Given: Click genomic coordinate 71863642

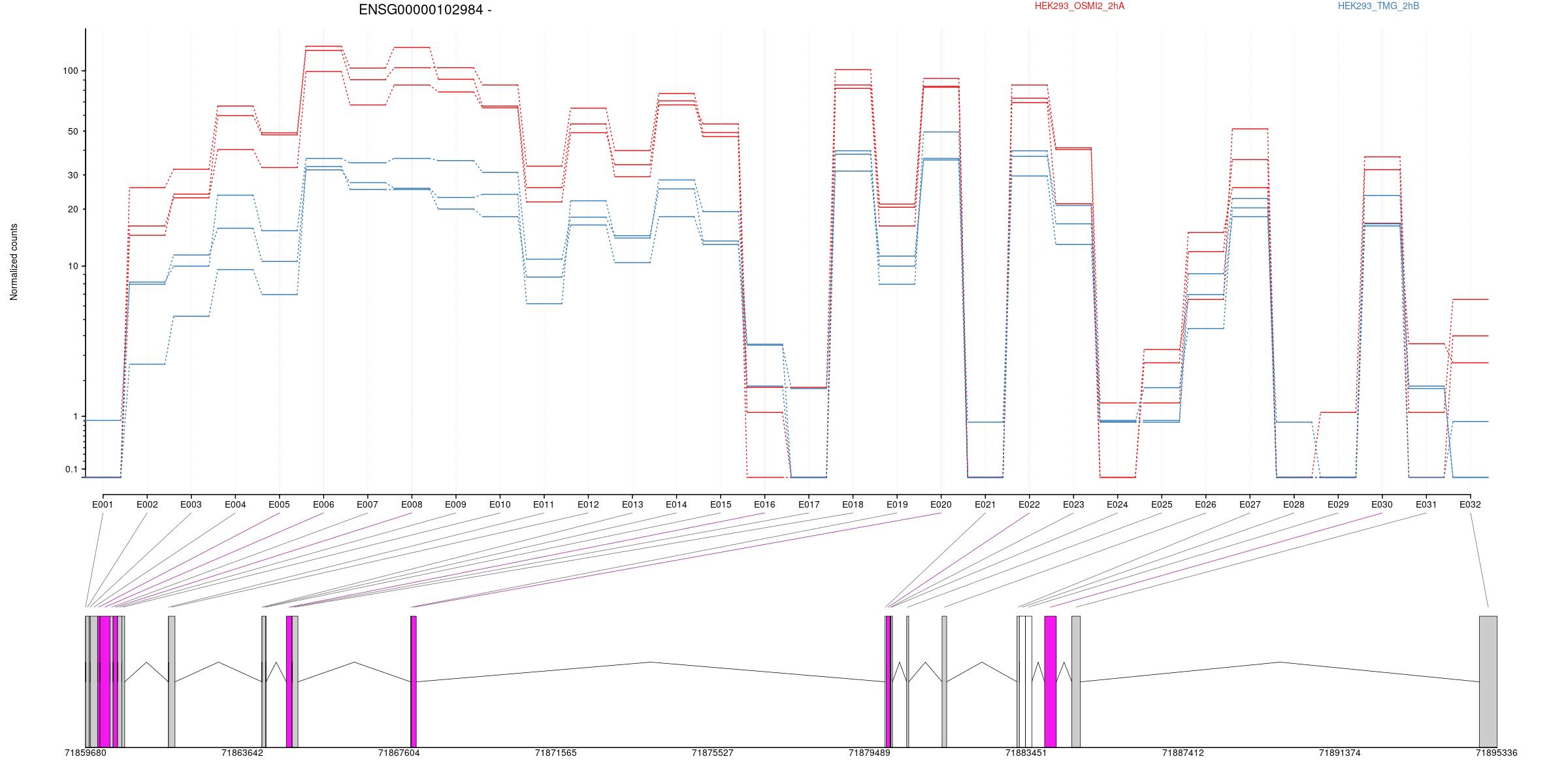Looking at the screenshot, I should pos(242,753).
